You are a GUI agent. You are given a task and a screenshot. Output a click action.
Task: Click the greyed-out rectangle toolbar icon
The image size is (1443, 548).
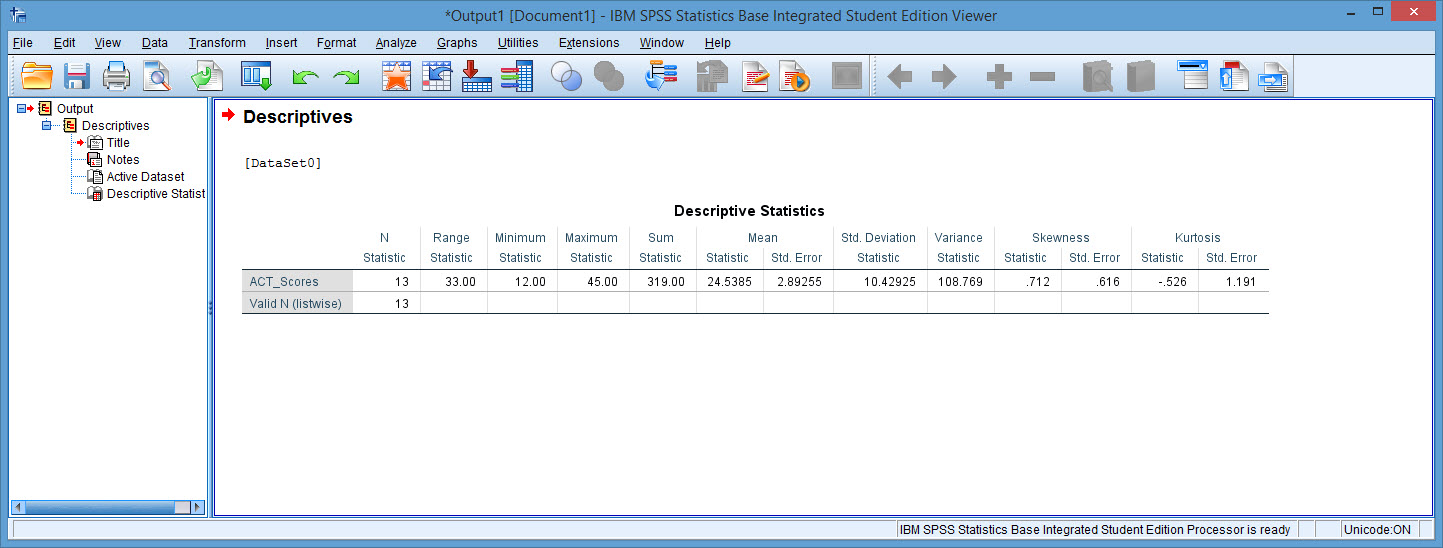tap(847, 77)
